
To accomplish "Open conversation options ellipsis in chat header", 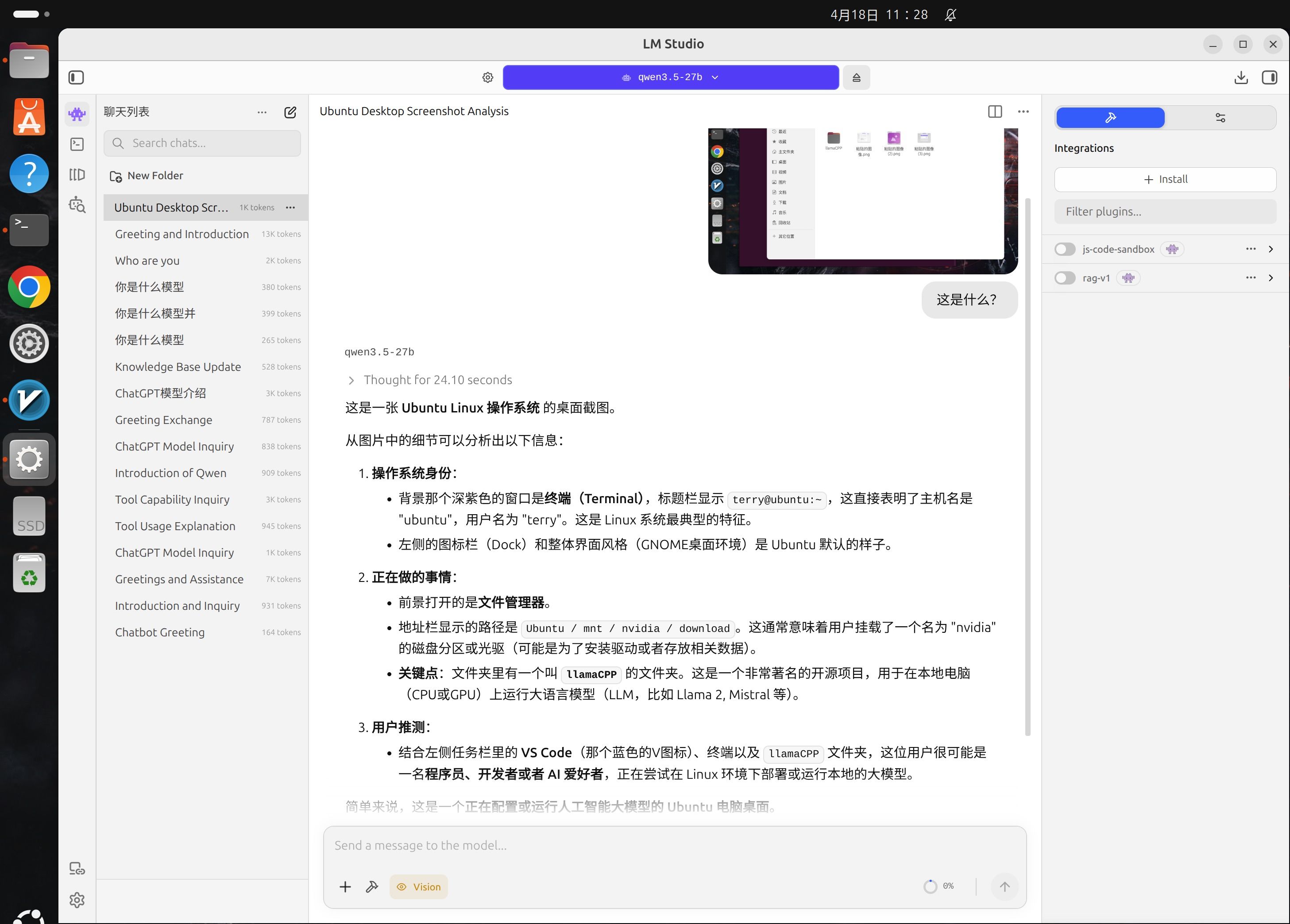I will coord(1023,112).
